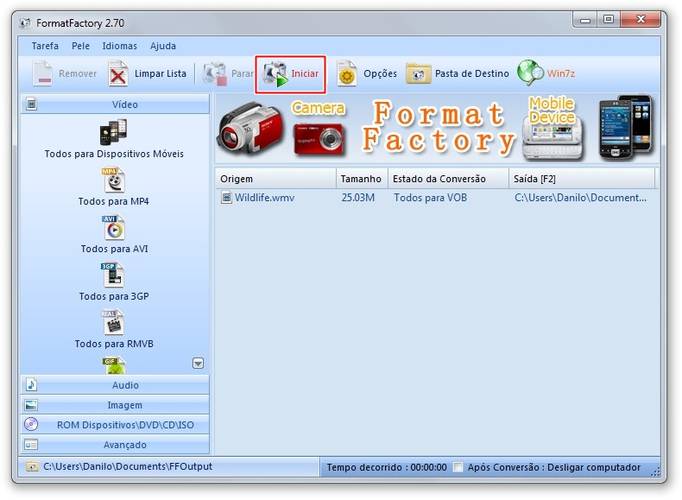Screen dimensions: 682x500
Task: Click the mobile phones banner image
Action: 625,127
